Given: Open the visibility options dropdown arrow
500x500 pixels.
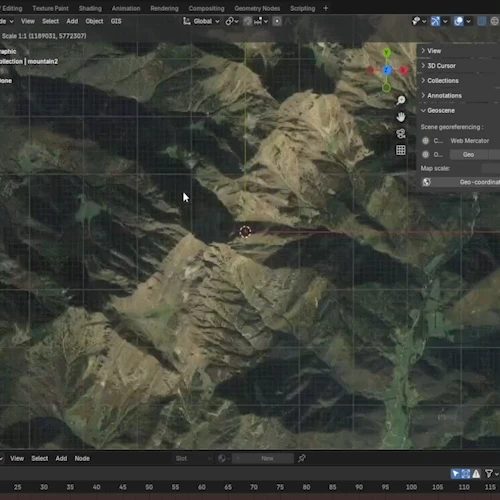Looking at the screenshot, I should pyautogui.click(x=424, y=22).
